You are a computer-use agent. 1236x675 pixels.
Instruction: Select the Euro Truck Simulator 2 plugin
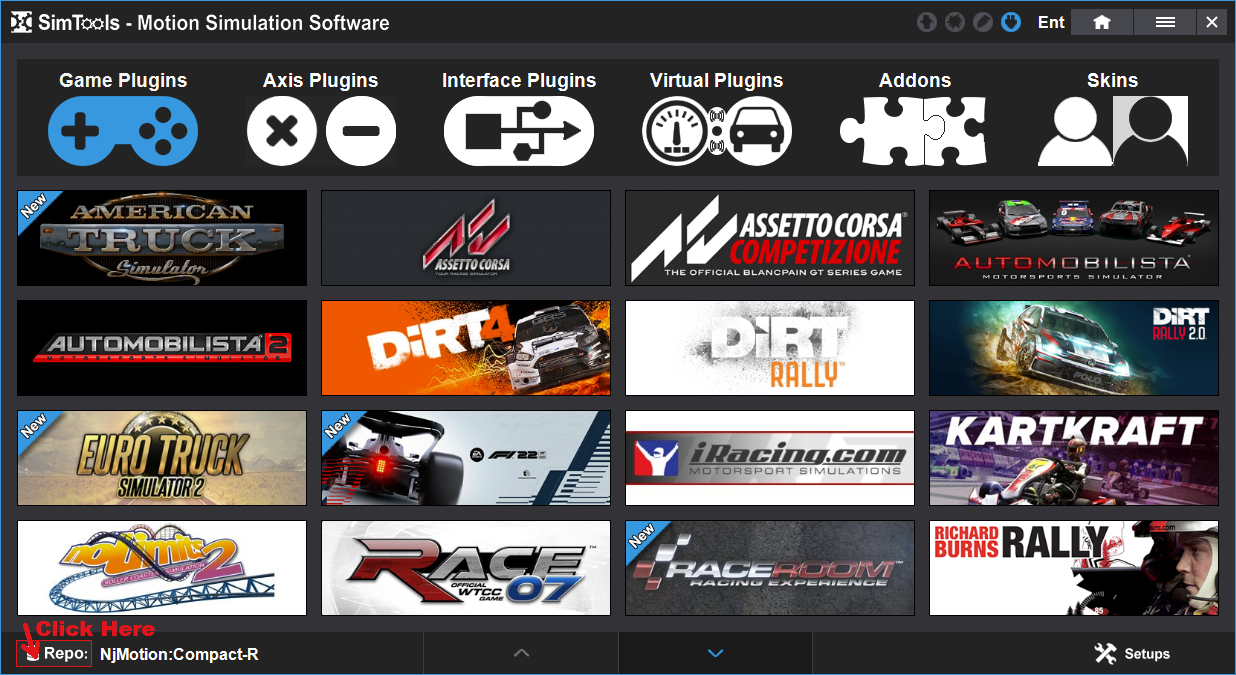coord(162,458)
